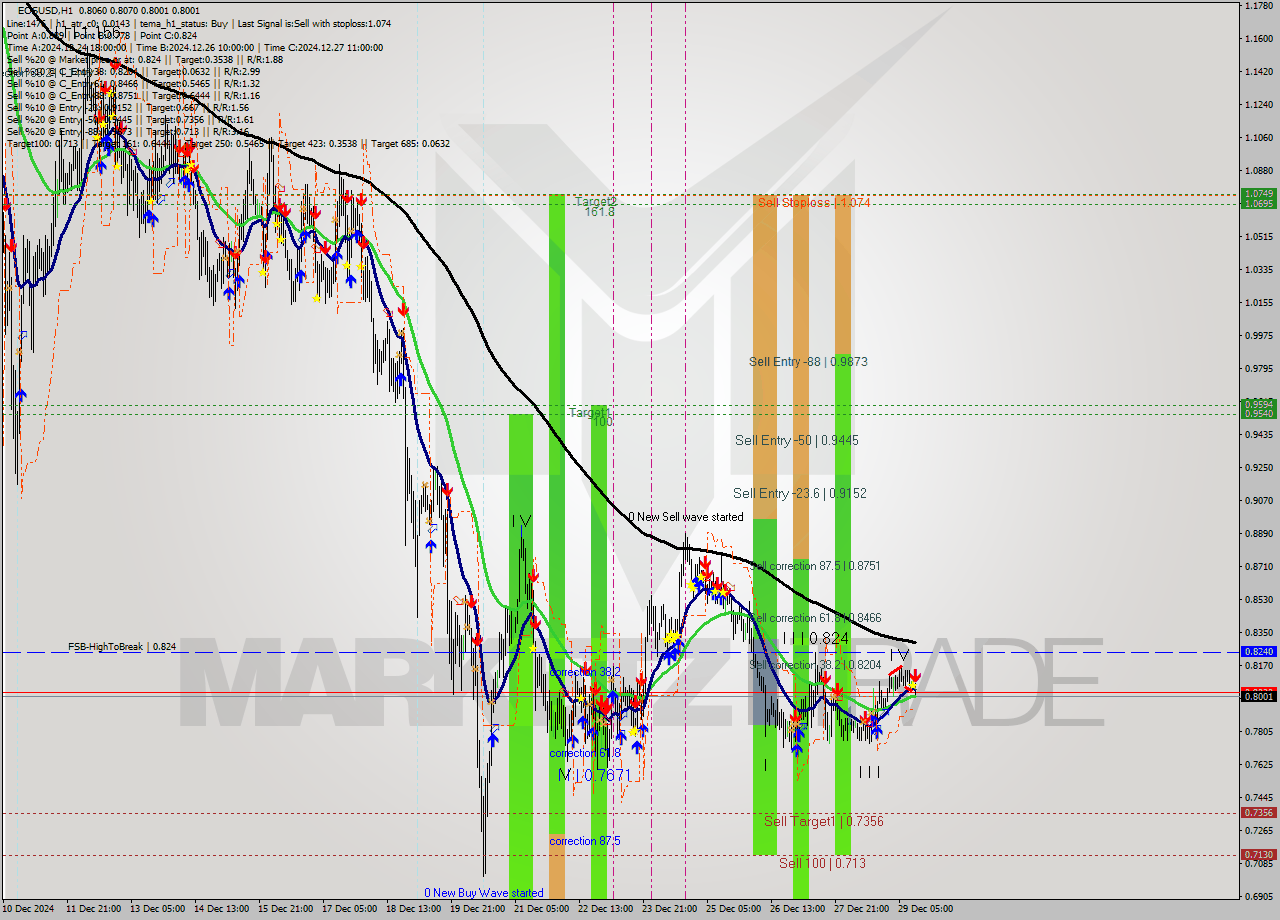The image size is (1280, 920).
Task: Click the 0.9070 price scale value
Action: click(x=1258, y=500)
